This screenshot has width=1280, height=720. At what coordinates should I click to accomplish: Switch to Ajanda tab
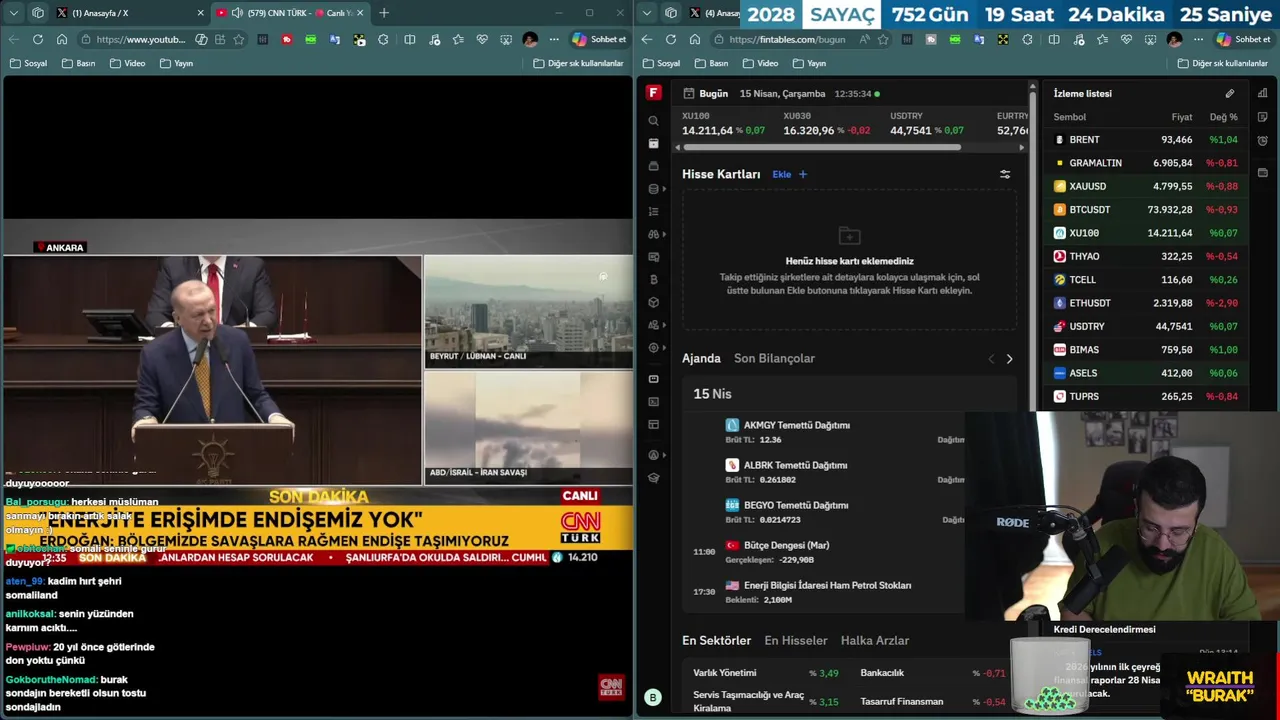[x=701, y=358]
